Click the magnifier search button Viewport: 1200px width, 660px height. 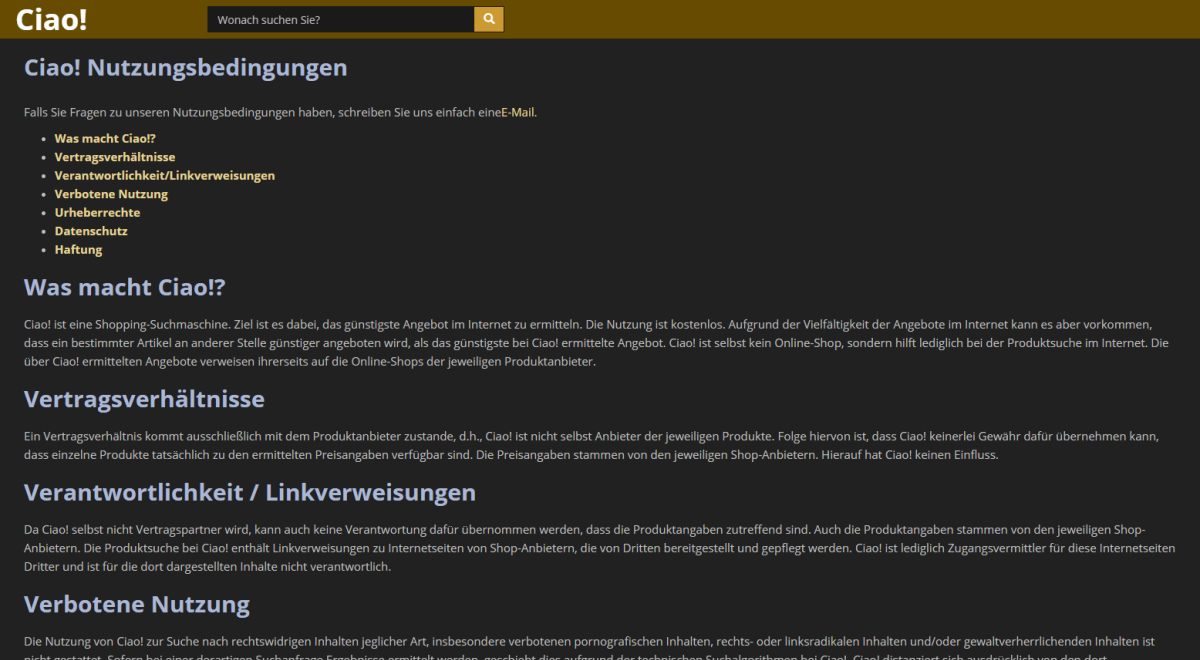(x=489, y=19)
